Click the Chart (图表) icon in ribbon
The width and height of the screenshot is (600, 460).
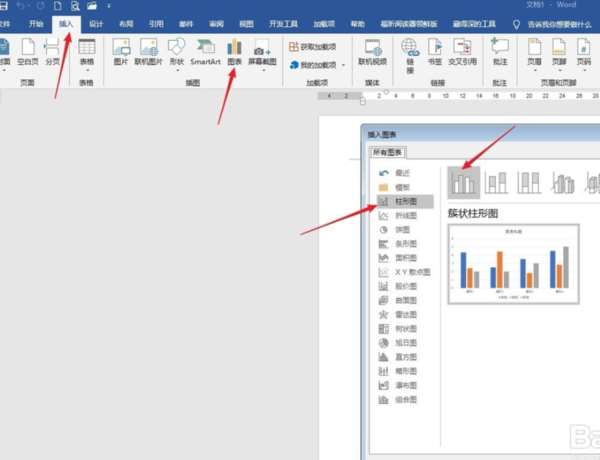234,52
